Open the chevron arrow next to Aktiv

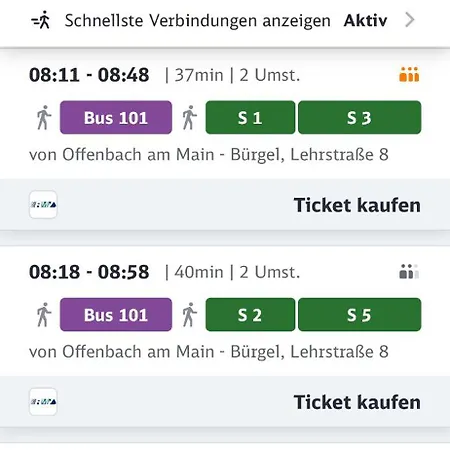pyautogui.click(x=410, y=20)
